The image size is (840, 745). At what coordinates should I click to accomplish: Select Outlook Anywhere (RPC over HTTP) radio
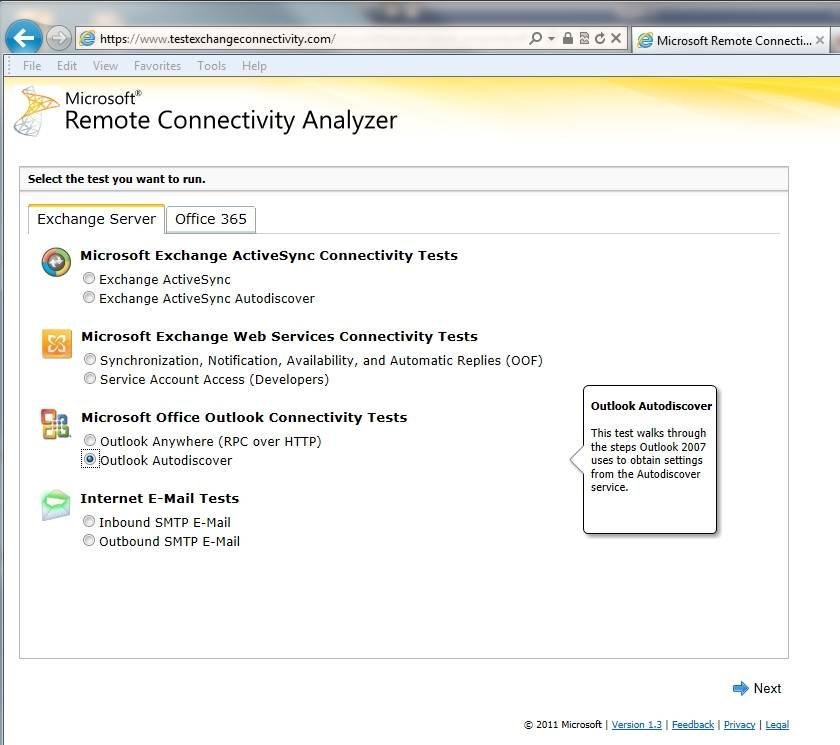coord(90,440)
